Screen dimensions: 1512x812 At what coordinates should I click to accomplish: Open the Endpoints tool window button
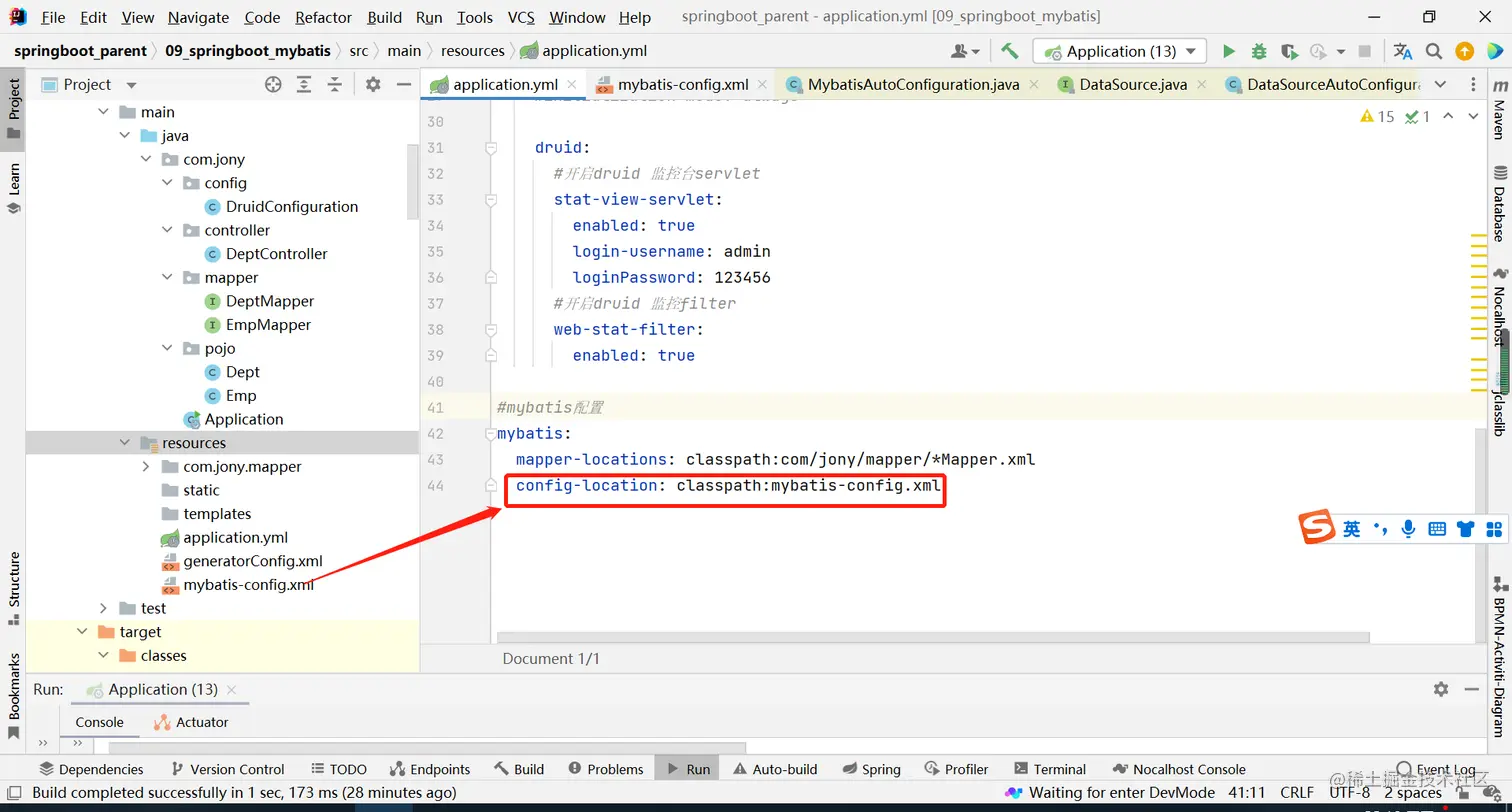430,769
